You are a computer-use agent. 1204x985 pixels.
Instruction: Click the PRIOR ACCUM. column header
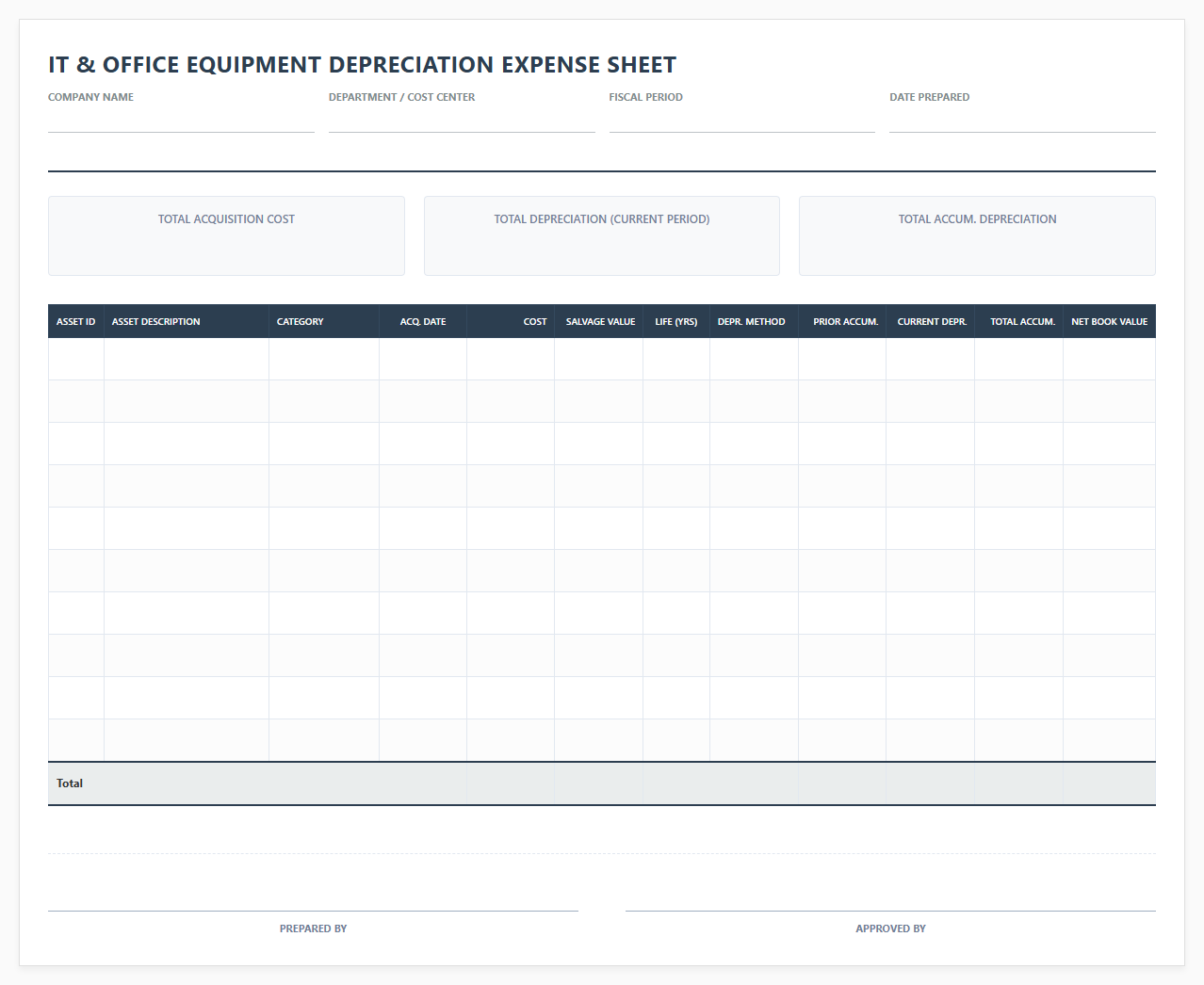(x=842, y=321)
